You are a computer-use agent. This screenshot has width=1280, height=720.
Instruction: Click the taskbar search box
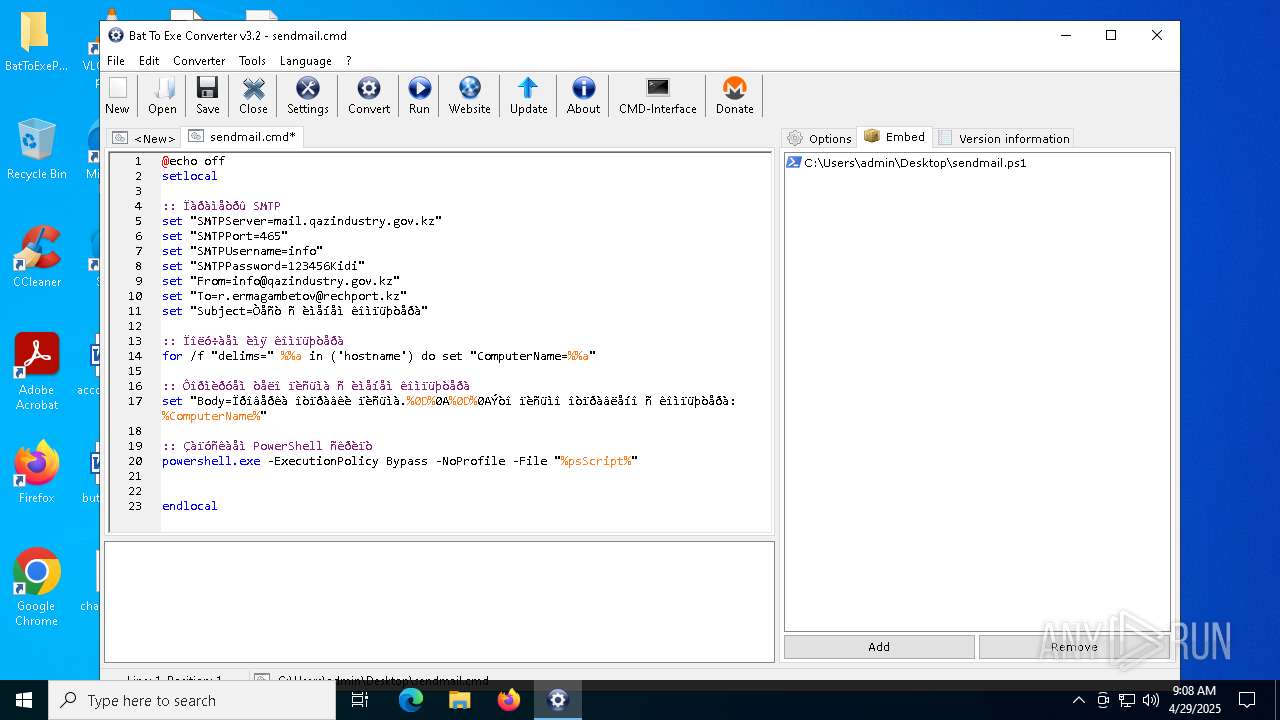point(192,700)
